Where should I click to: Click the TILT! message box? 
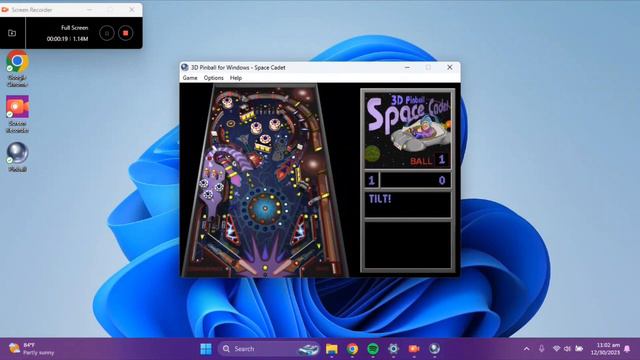[x=407, y=204]
